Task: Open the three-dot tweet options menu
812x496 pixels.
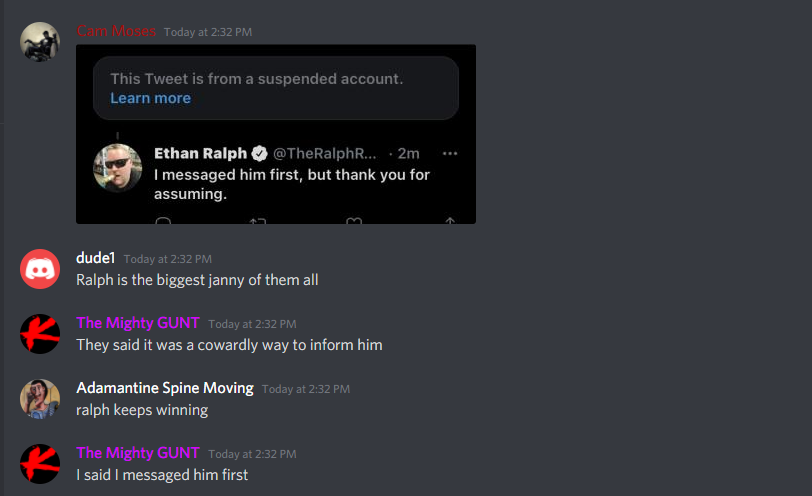Action: [450, 153]
